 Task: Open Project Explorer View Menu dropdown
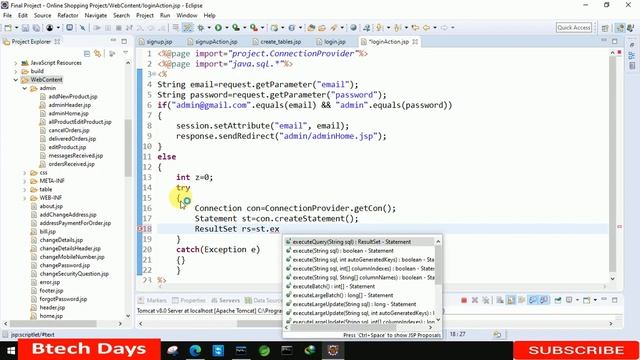pos(125,53)
